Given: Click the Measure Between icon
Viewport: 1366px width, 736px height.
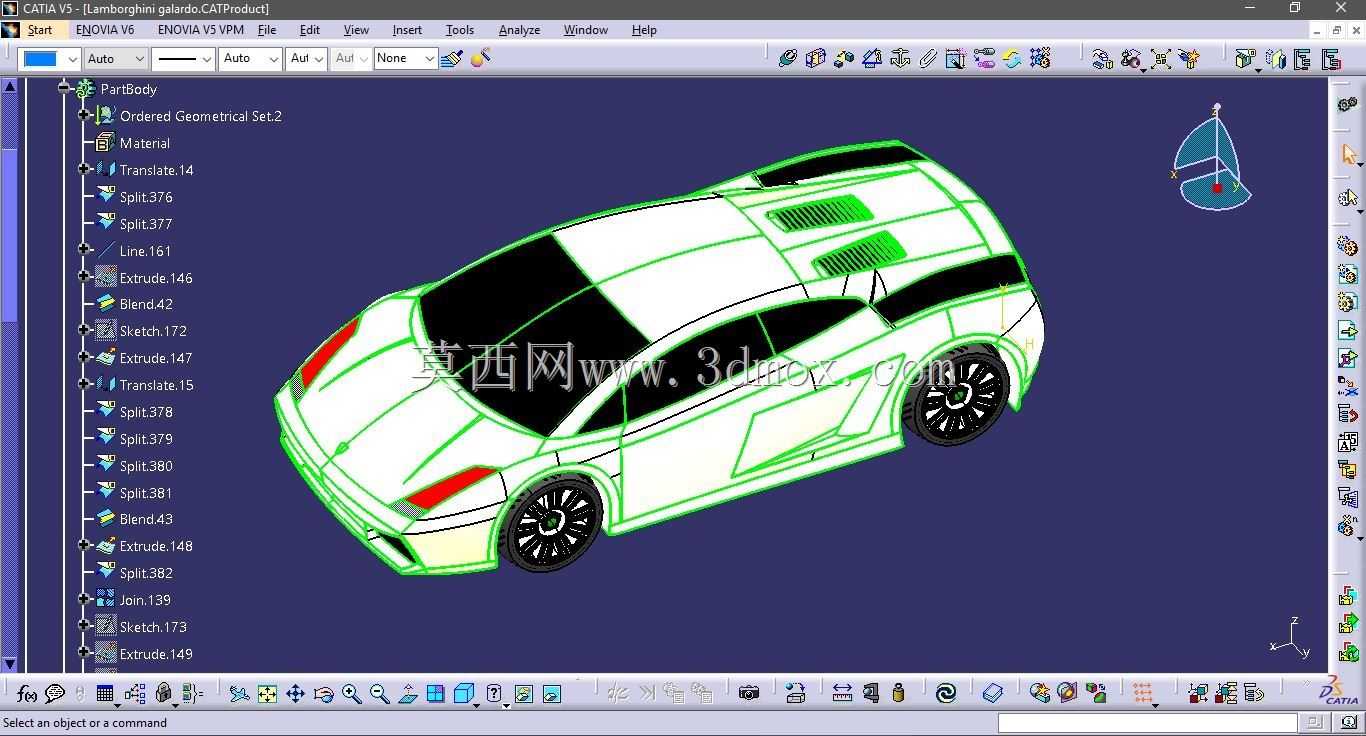Looking at the screenshot, I should 842,693.
